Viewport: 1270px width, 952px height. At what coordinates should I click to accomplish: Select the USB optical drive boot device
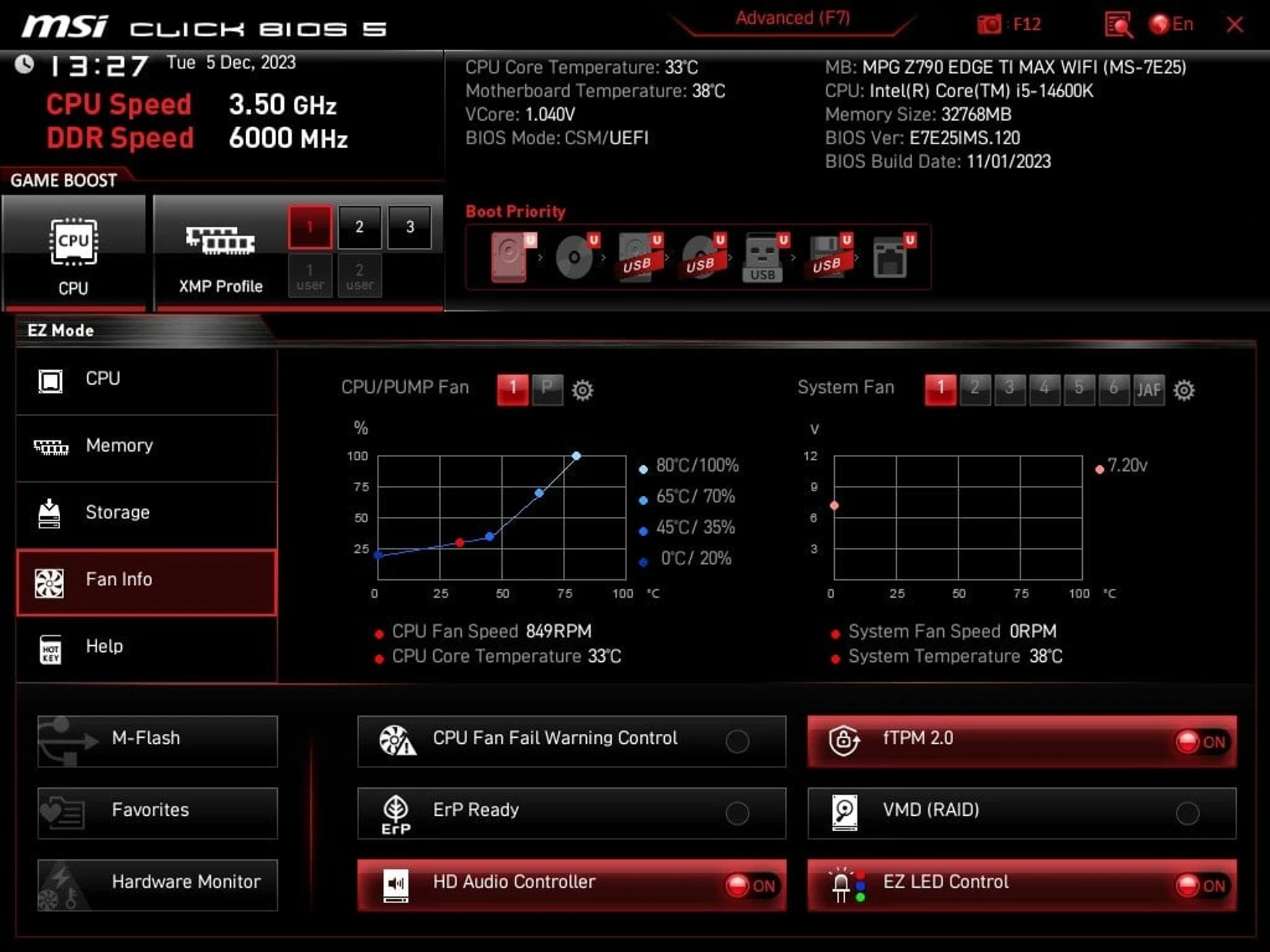702,257
